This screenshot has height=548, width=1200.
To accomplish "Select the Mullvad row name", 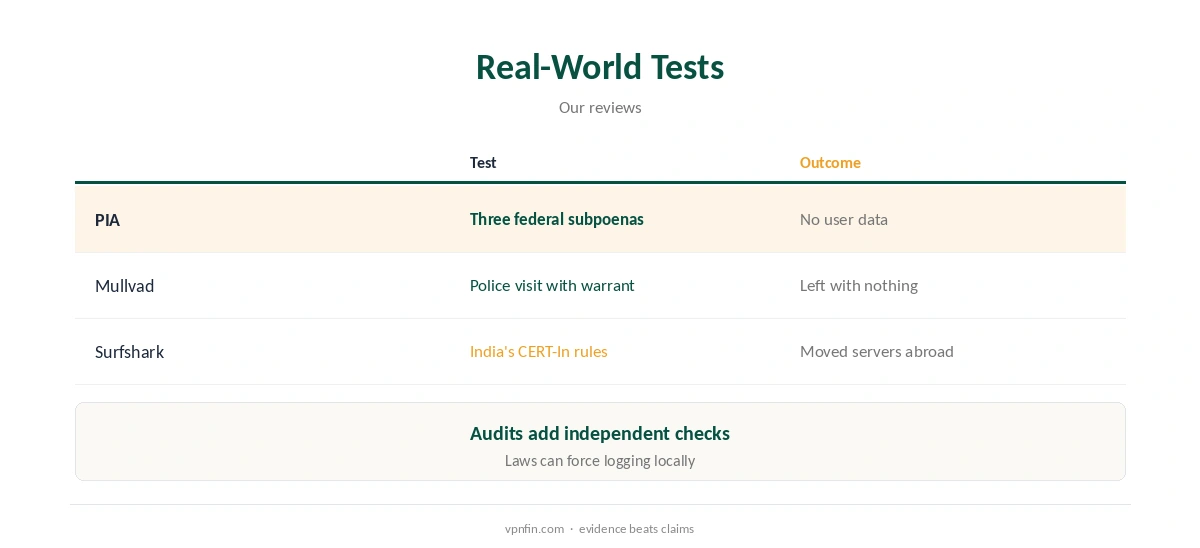I will [125, 286].
